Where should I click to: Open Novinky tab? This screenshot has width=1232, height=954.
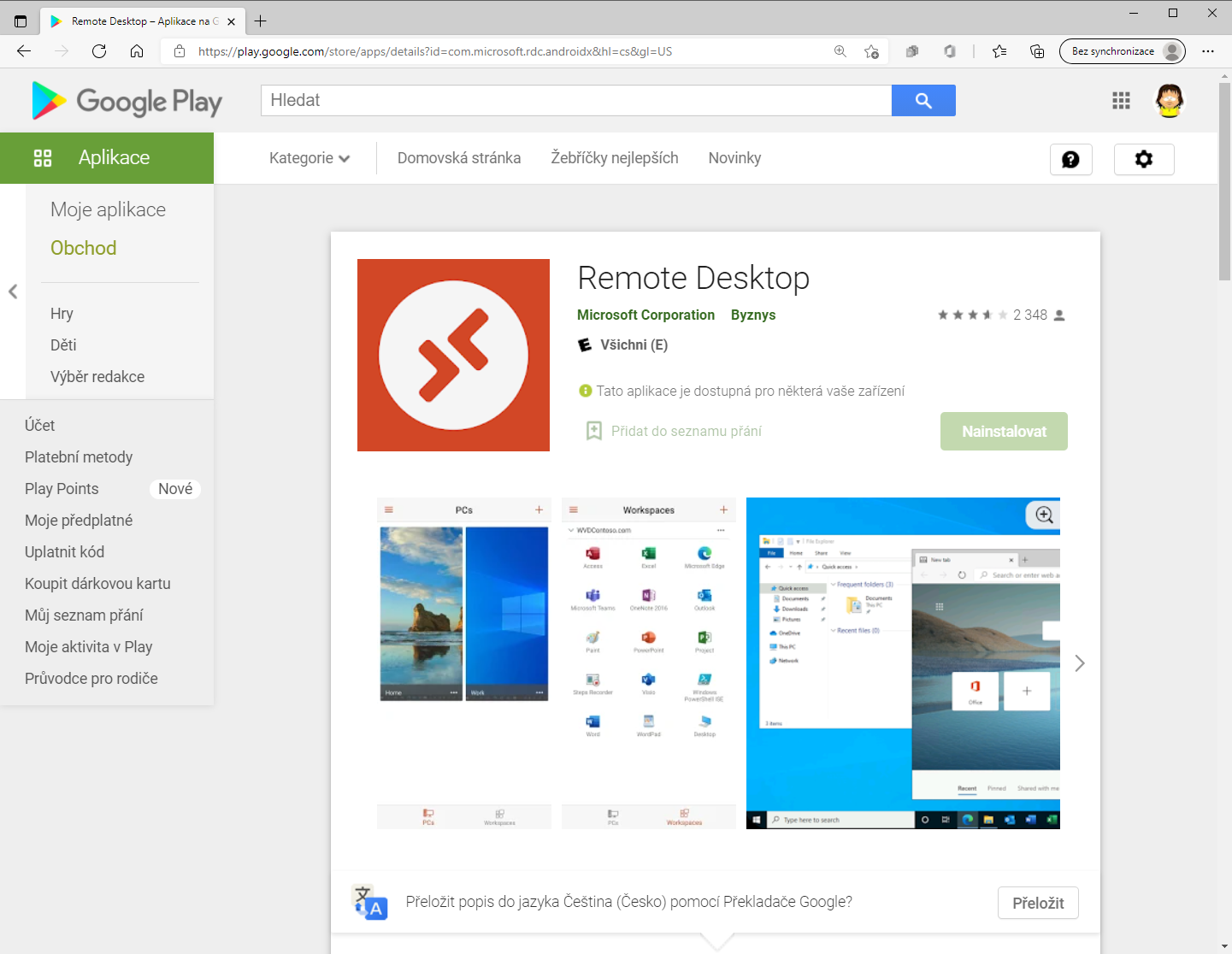[734, 158]
